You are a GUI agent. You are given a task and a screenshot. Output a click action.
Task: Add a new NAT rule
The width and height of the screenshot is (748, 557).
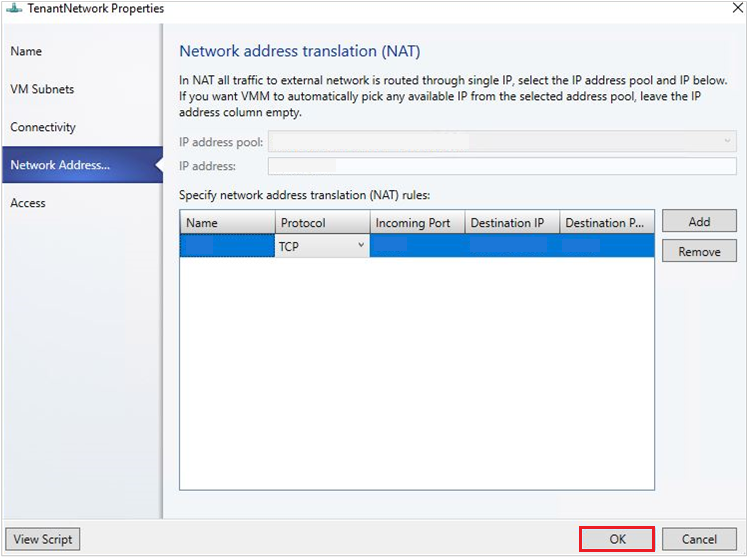click(699, 221)
